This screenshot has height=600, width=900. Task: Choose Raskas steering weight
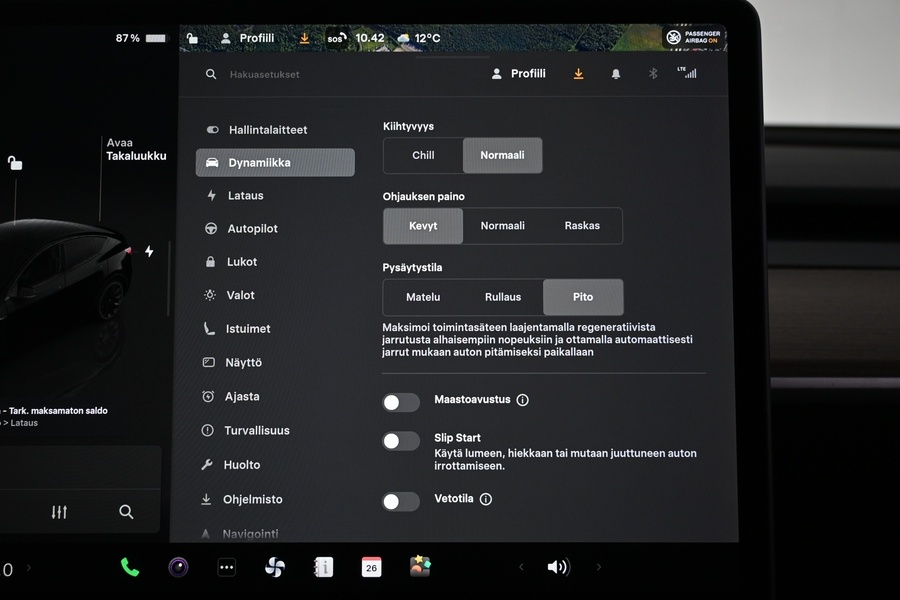[582, 226]
